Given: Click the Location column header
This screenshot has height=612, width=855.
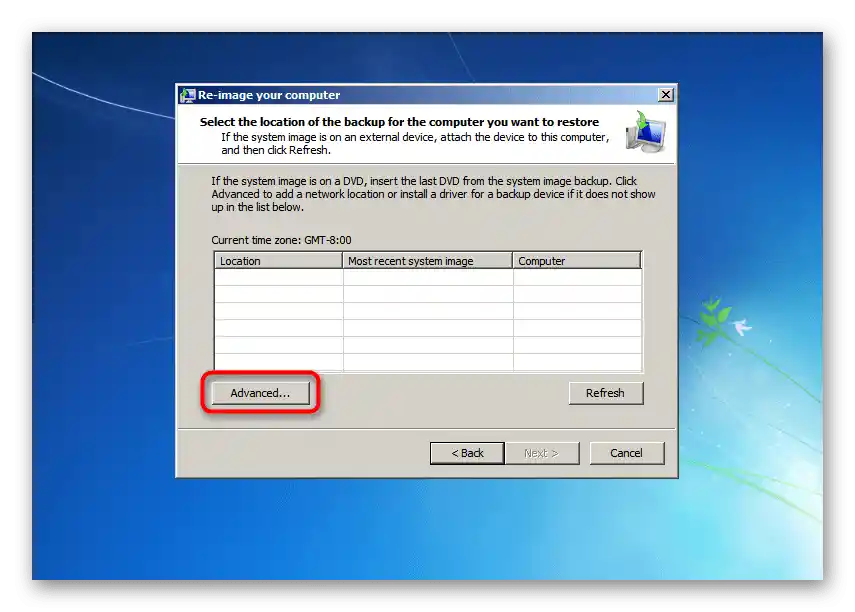Looking at the screenshot, I should click(x=278, y=261).
